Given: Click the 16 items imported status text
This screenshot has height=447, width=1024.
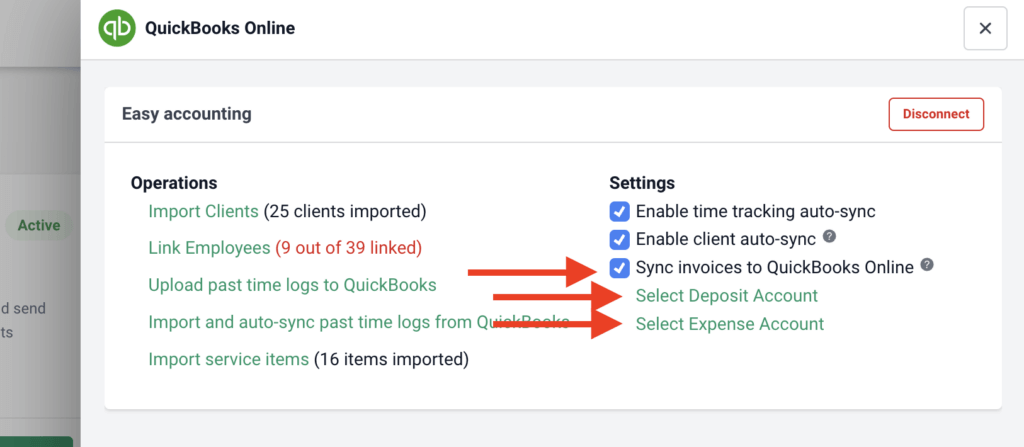Looking at the screenshot, I should (x=391, y=358).
